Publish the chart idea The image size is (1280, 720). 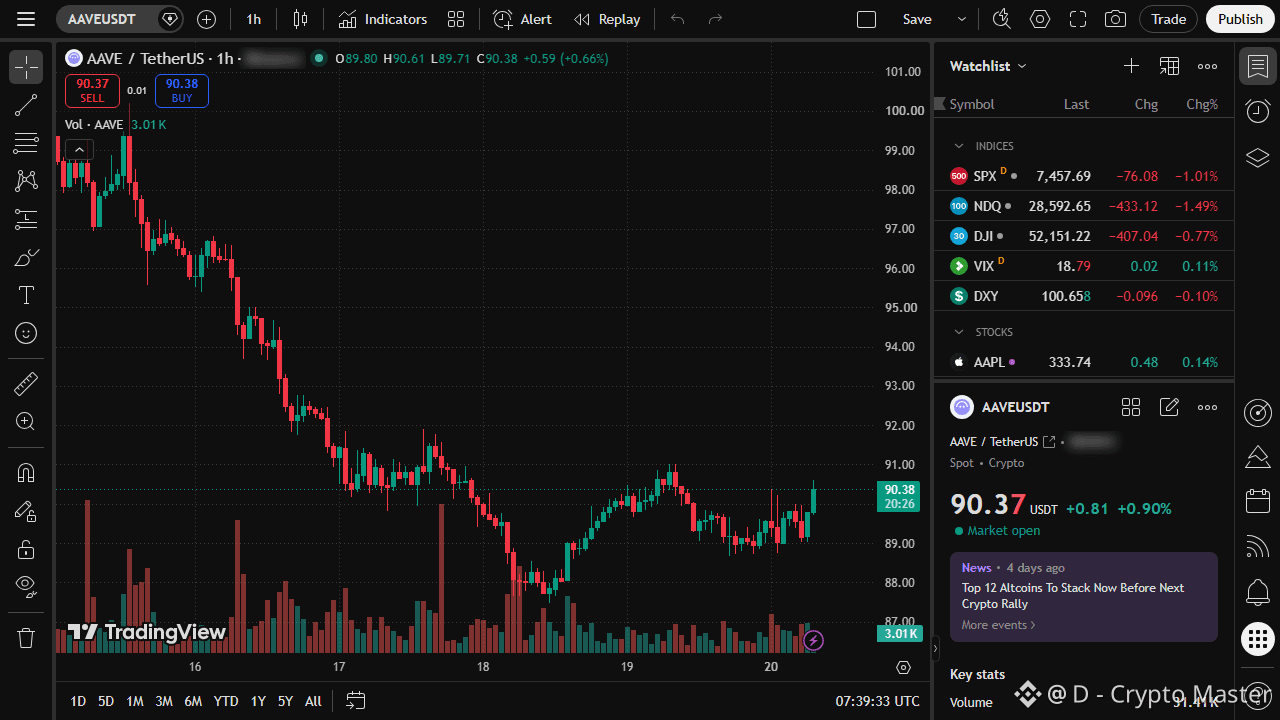(x=1241, y=19)
